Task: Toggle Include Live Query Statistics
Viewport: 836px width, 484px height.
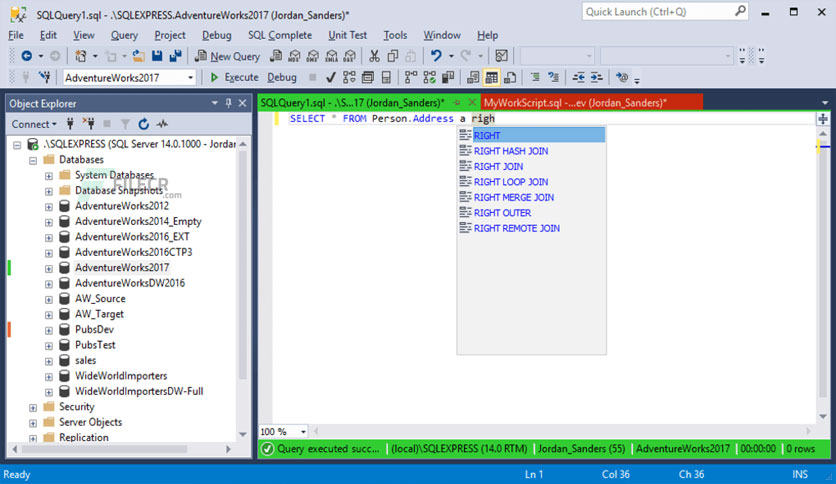Action: pos(429,78)
